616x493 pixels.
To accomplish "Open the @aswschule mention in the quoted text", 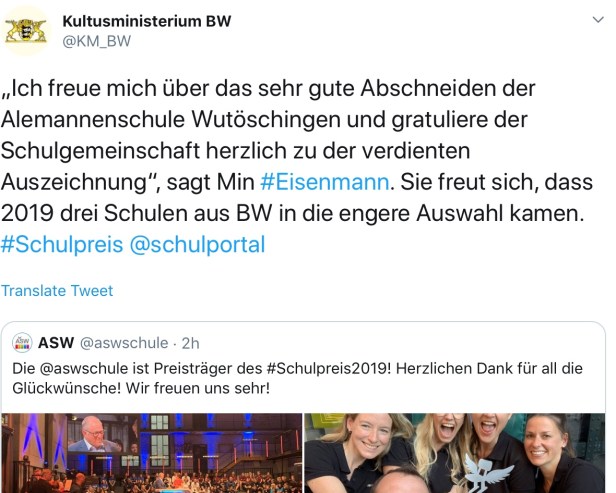I will click(x=84, y=369).
